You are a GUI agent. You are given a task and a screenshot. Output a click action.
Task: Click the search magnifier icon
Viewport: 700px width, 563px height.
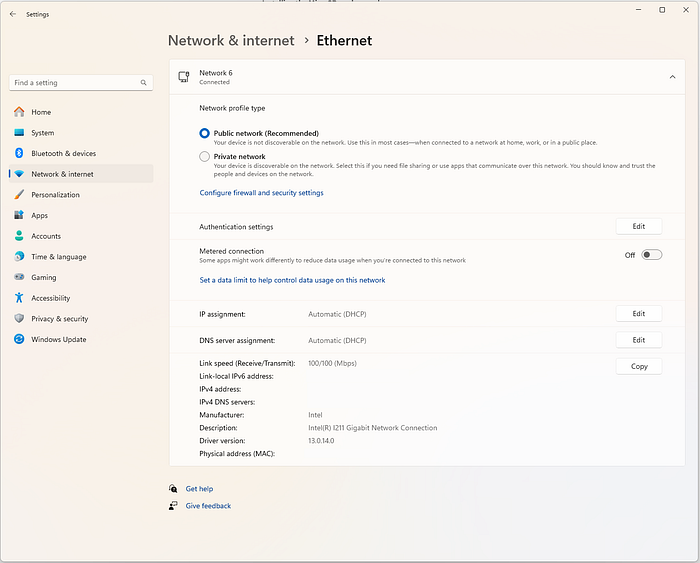[x=144, y=83]
